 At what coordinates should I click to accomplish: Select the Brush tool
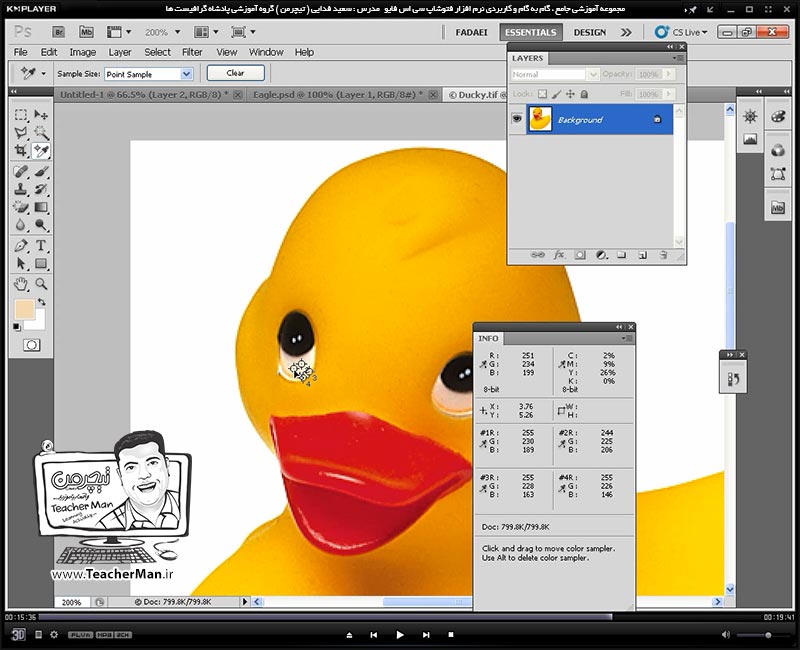41,171
